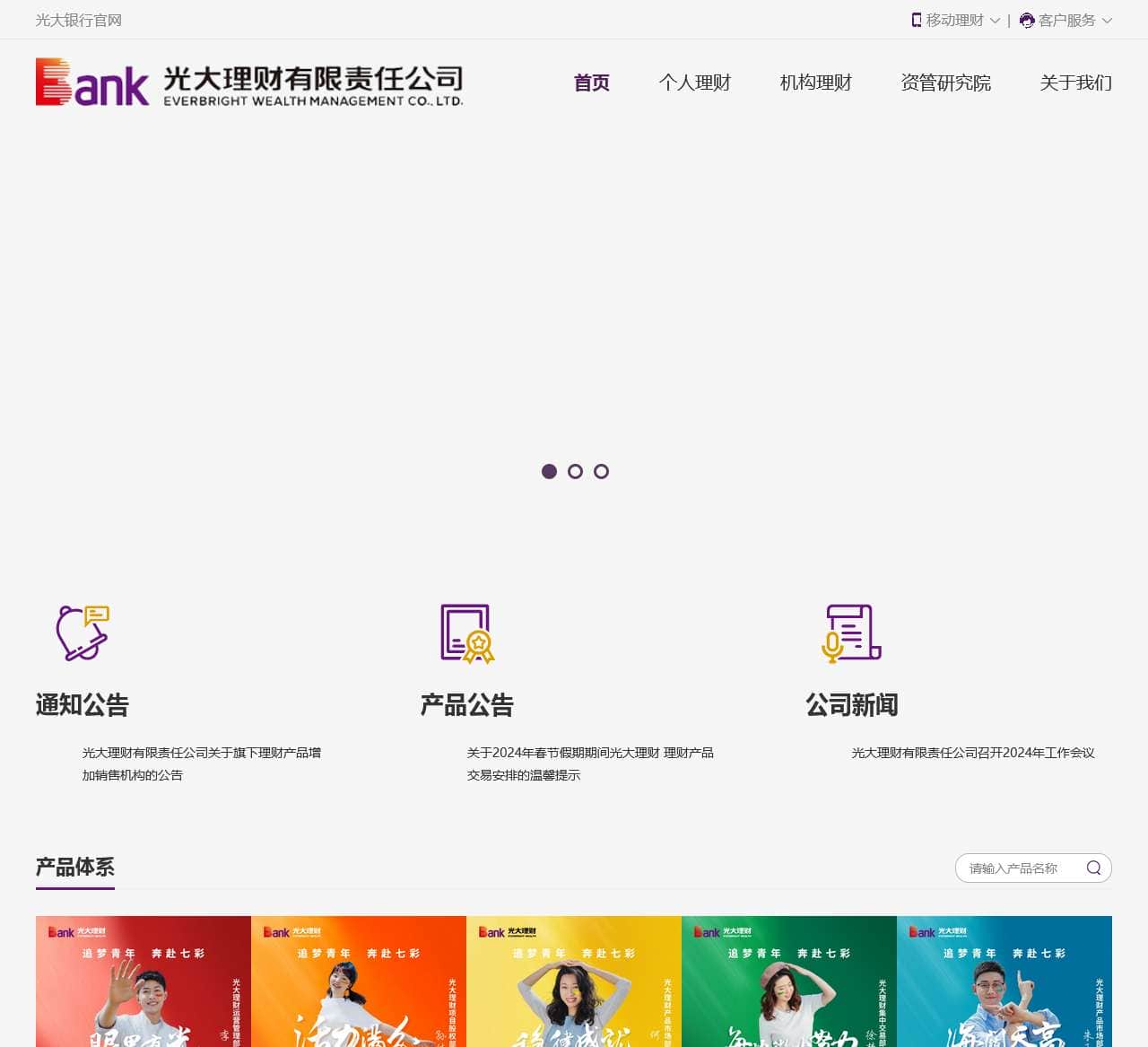This screenshot has height=1047, width=1148.
Task: Open the 资管研究院 menu
Action: [946, 83]
